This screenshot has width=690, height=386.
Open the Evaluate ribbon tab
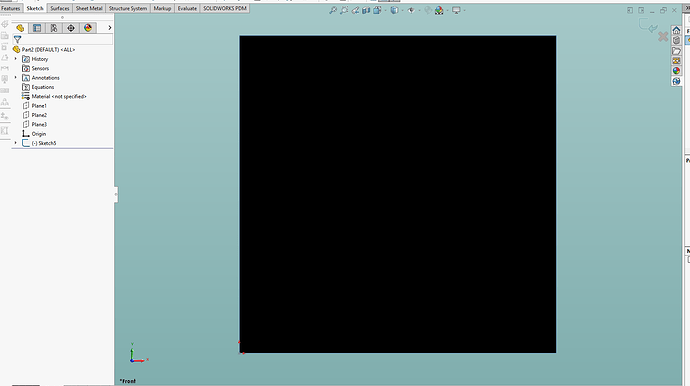[187, 8]
